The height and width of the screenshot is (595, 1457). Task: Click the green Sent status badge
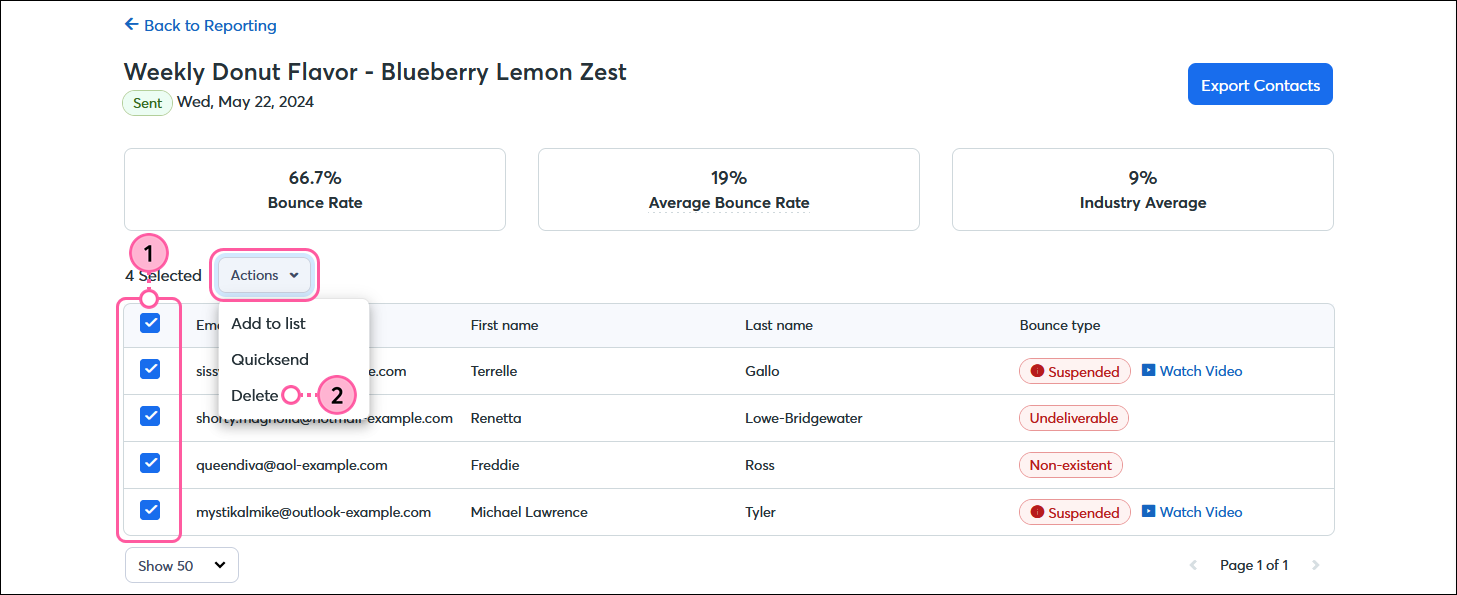click(147, 102)
